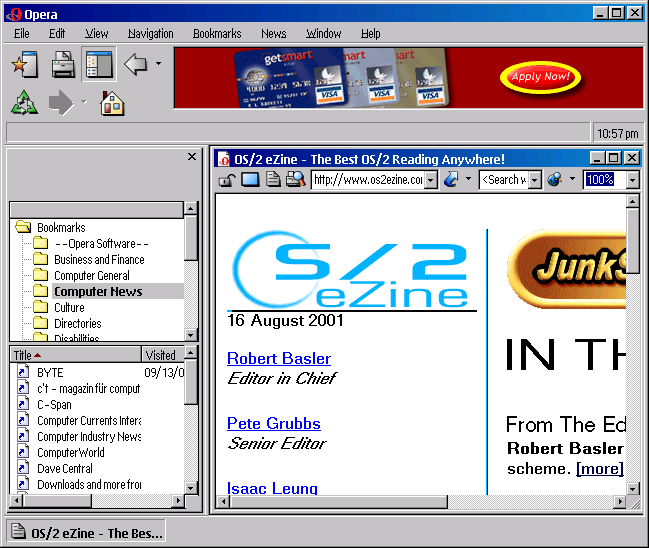Open the File menu
Viewport: 649px width, 548px height.
(22, 34)
